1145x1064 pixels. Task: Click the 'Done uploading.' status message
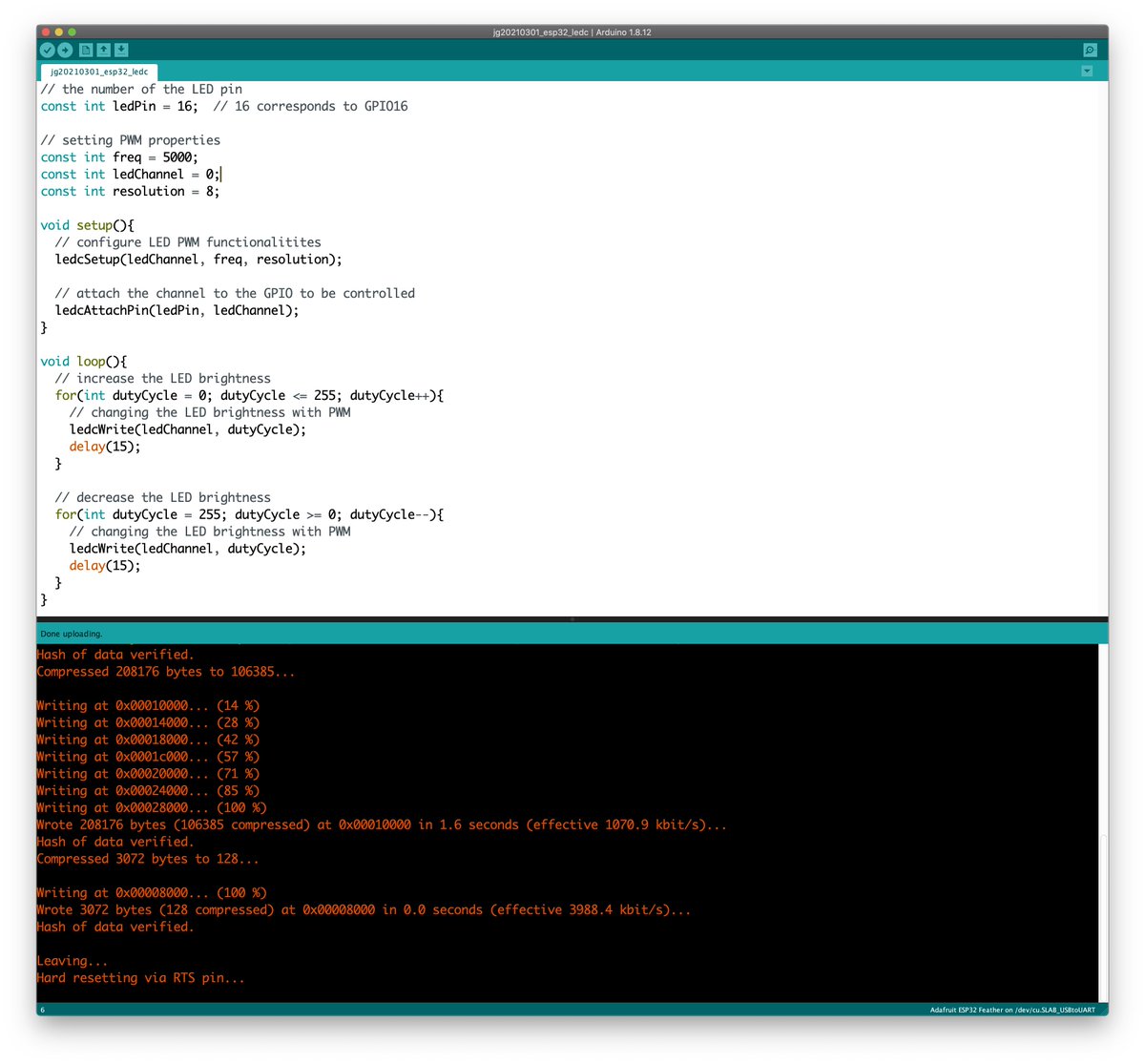[72, 634]
